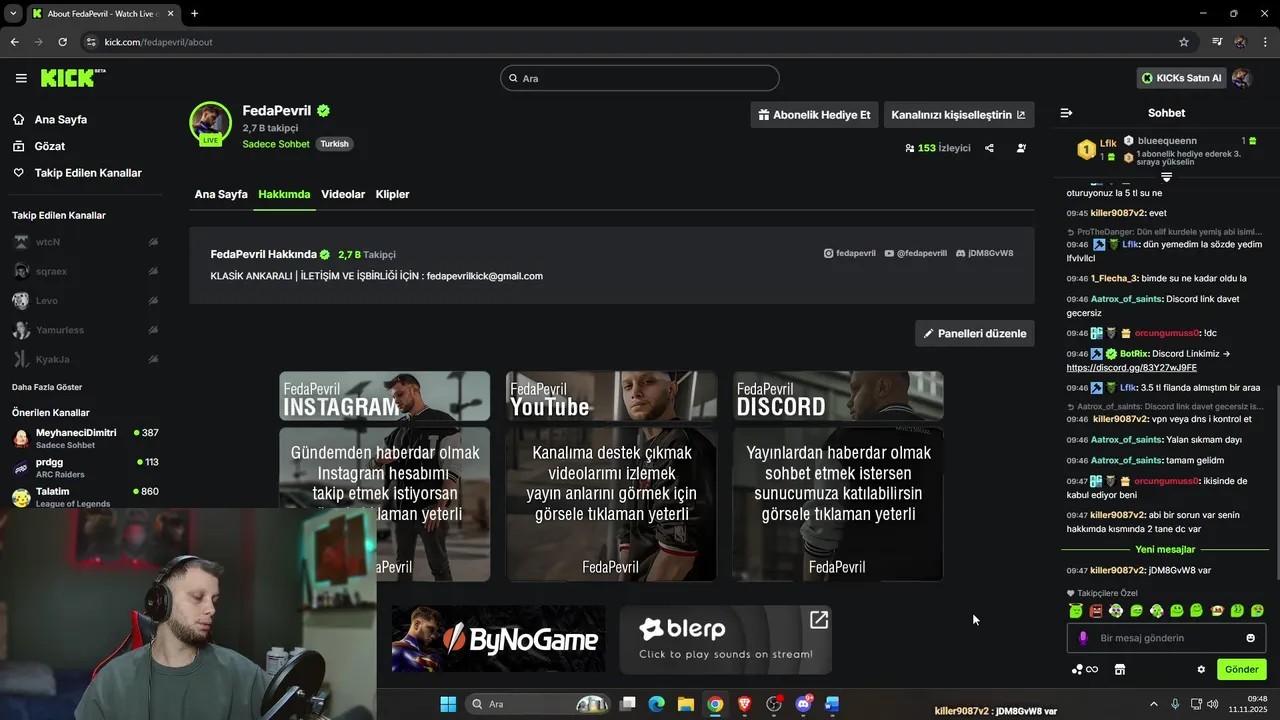Viewport: 1280px width, 720px height.
Task: Click KICKs Satın Al button
Action: (x=1182, y=78)
